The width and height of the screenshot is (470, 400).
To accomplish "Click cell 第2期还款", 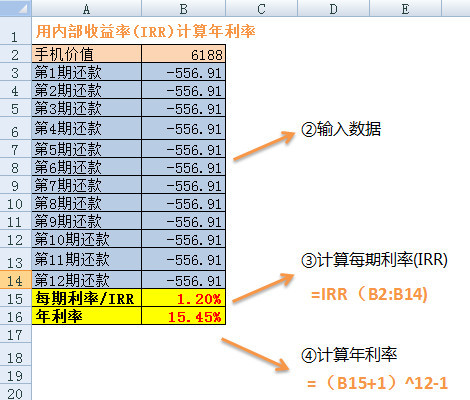I will click(87, 90).
